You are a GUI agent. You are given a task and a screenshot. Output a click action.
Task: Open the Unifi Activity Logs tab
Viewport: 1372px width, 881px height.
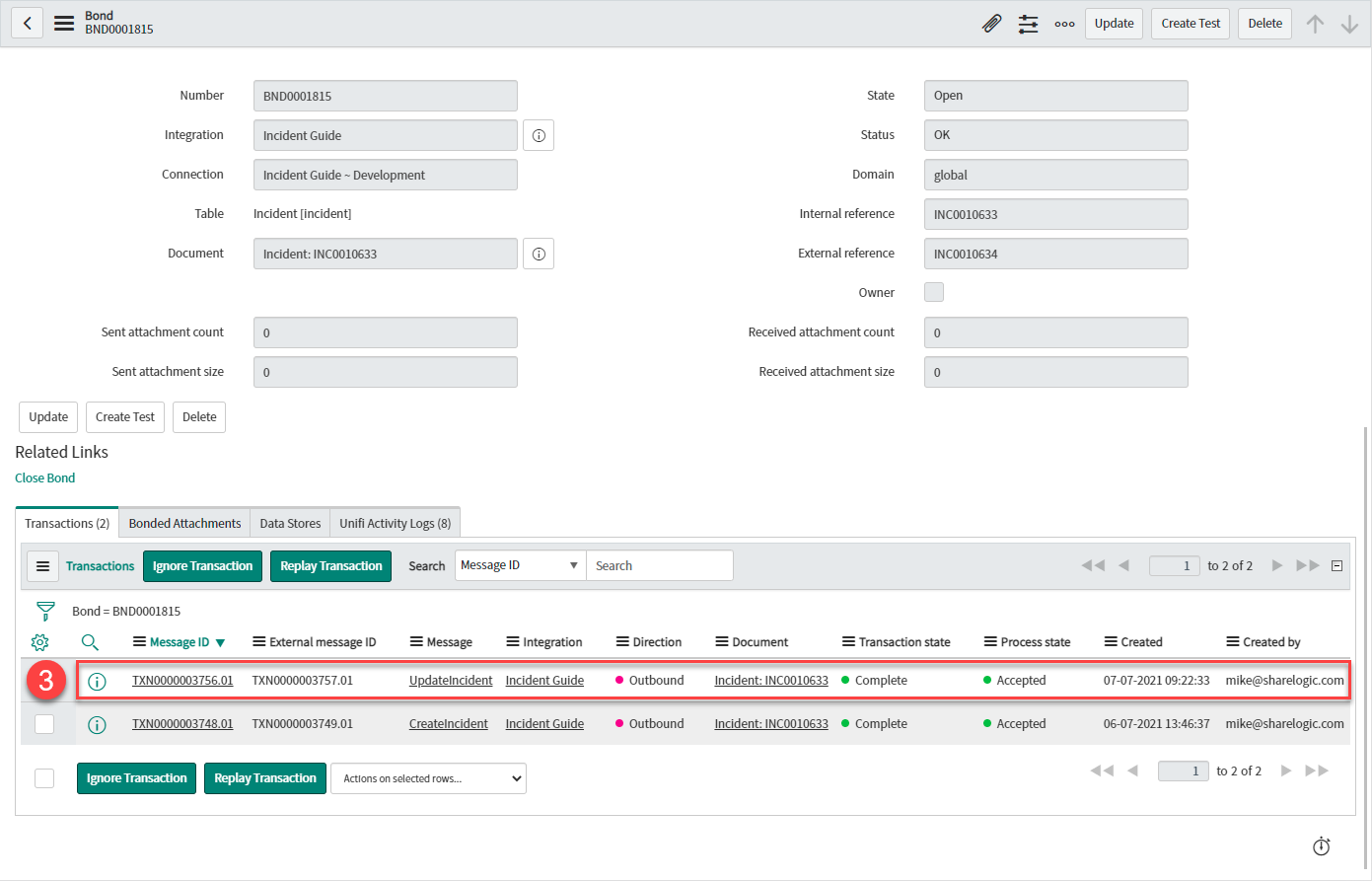(x=395, y=524)
